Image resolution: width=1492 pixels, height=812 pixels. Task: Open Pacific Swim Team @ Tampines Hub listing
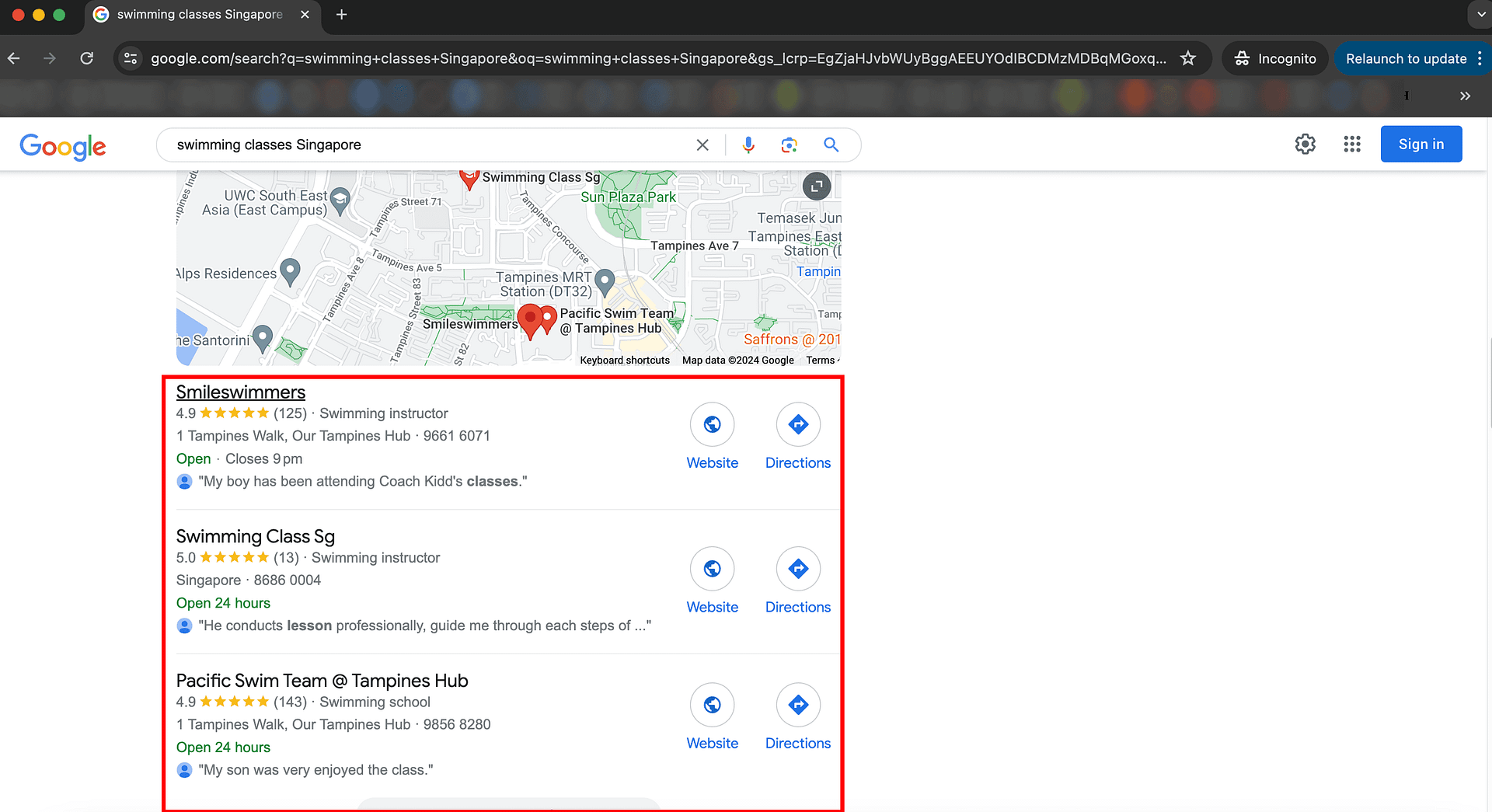[x=322, y=681]
